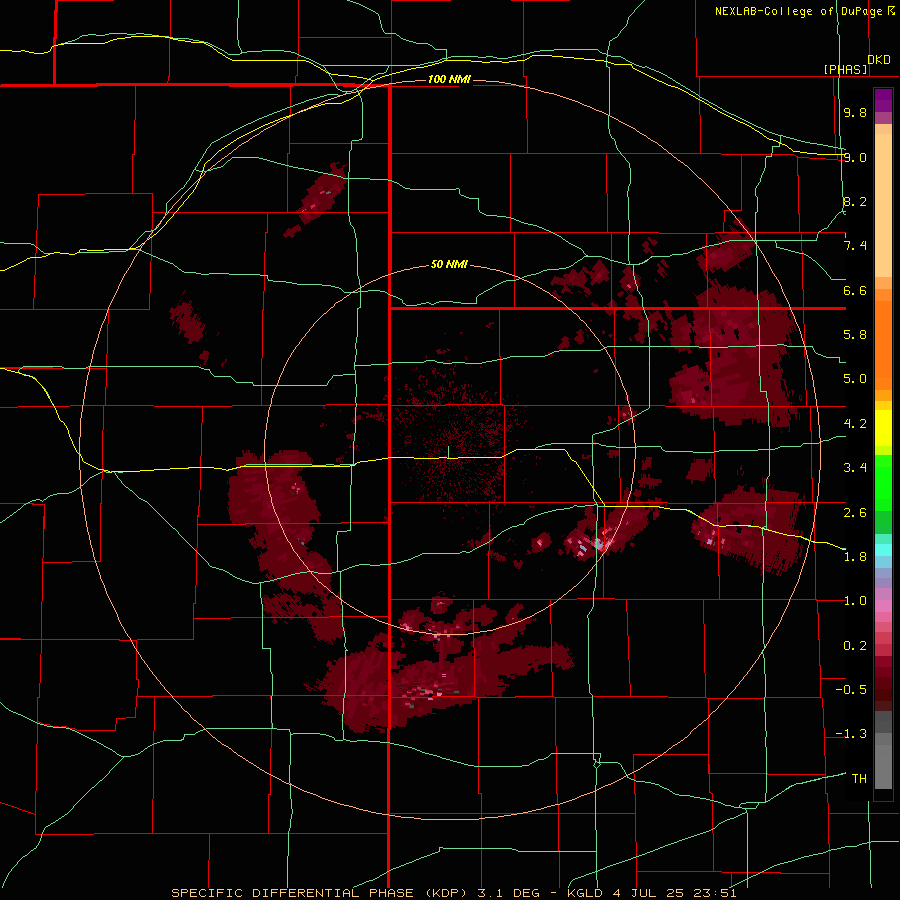Click the 50 NMI range ring label
Viewport: 900px width, 900px height.
(449, 265)
